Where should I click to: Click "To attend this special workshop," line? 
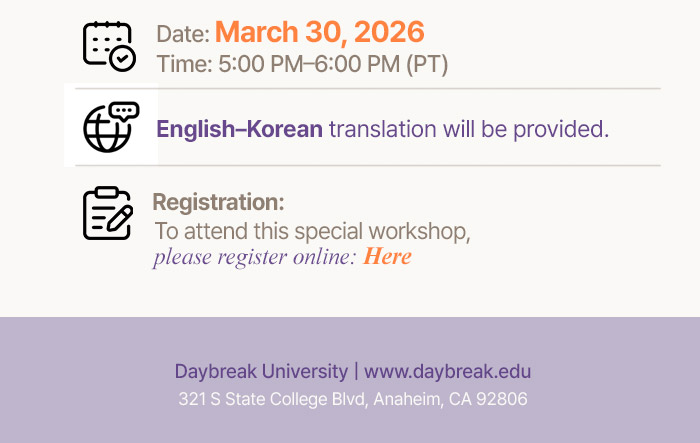[x=312, y=231]
